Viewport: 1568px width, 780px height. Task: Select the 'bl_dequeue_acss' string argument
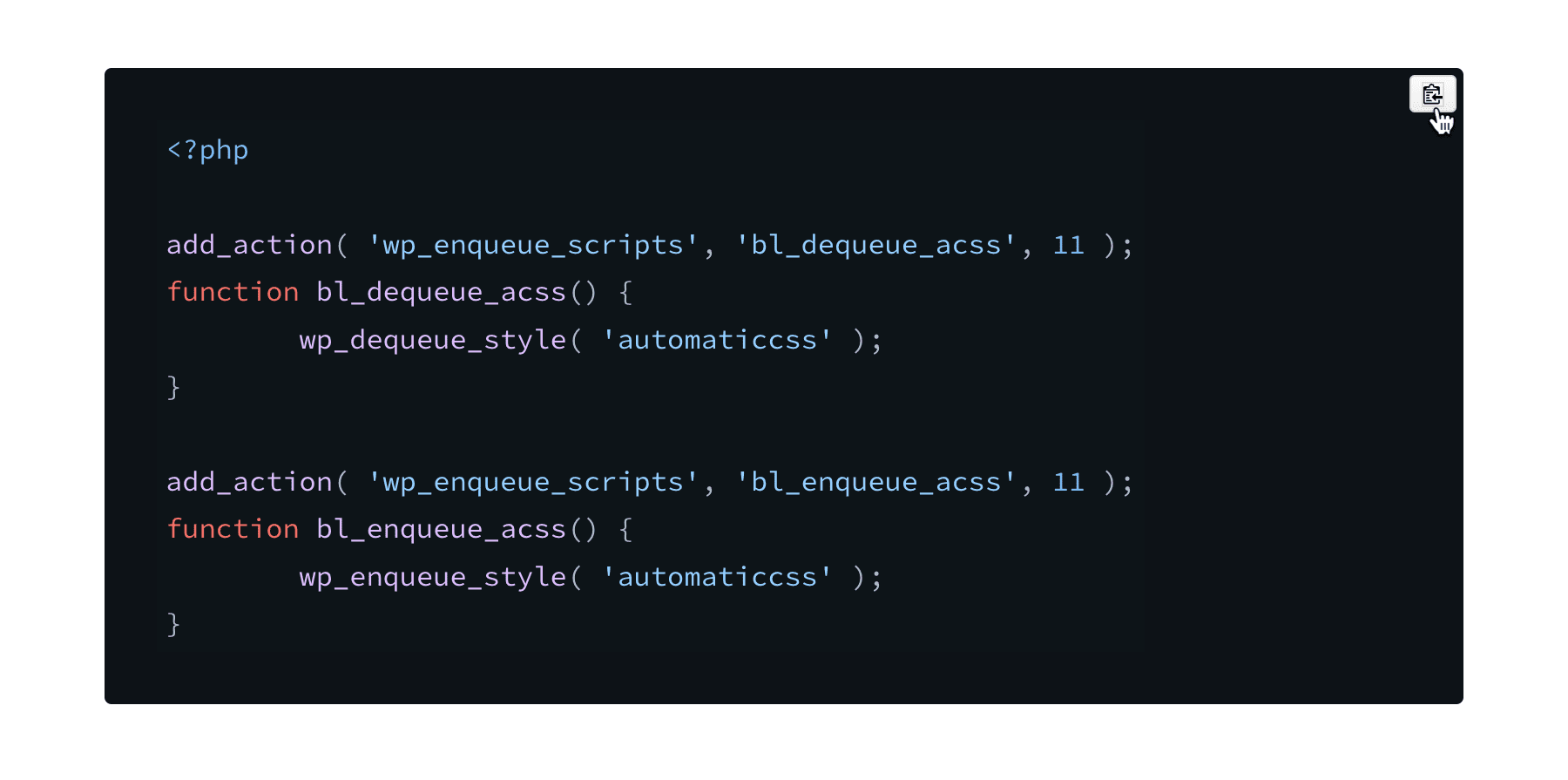coord(875,245)
